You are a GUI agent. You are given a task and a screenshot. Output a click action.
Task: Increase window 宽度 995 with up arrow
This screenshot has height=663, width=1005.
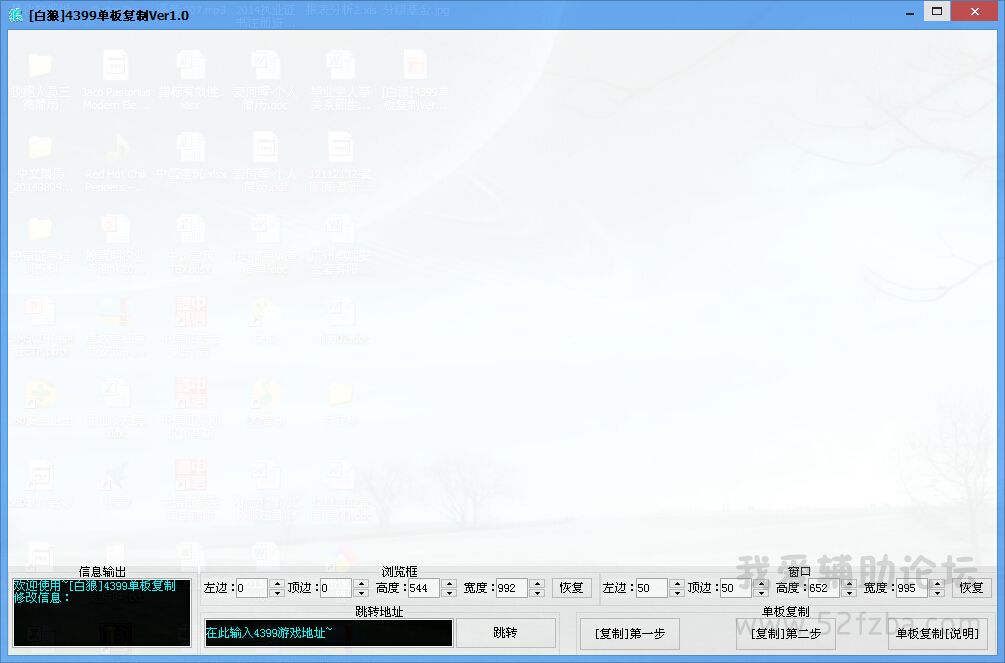tap(937, 583)
